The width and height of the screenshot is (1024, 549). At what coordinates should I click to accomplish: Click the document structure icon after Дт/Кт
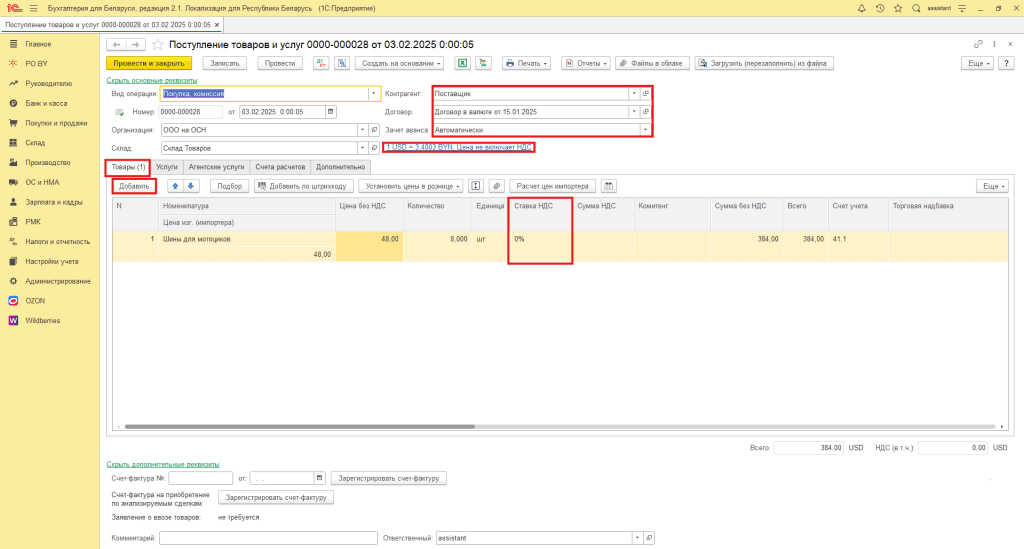[x=342, y=63]
